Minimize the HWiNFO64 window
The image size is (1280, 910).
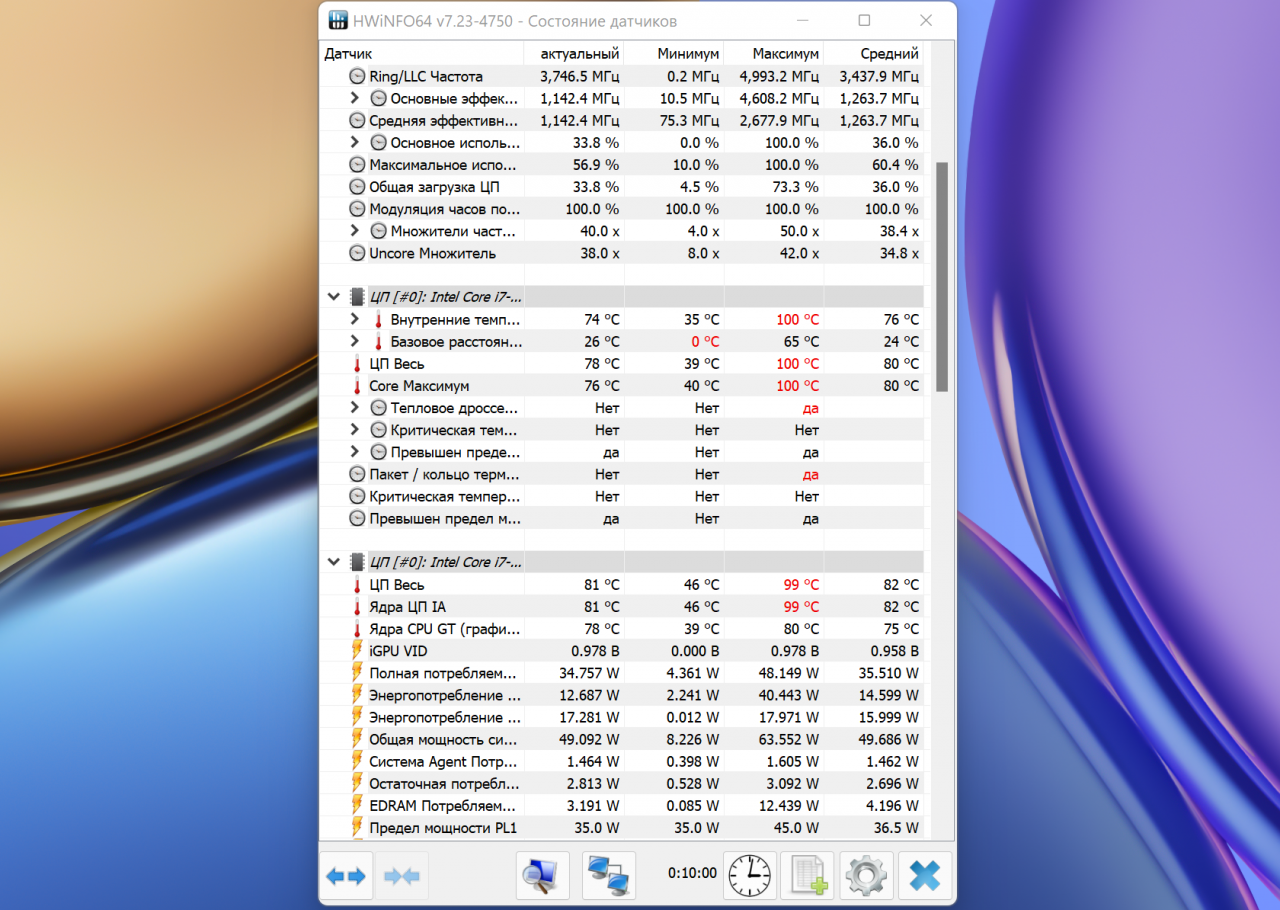click(804, 21)
